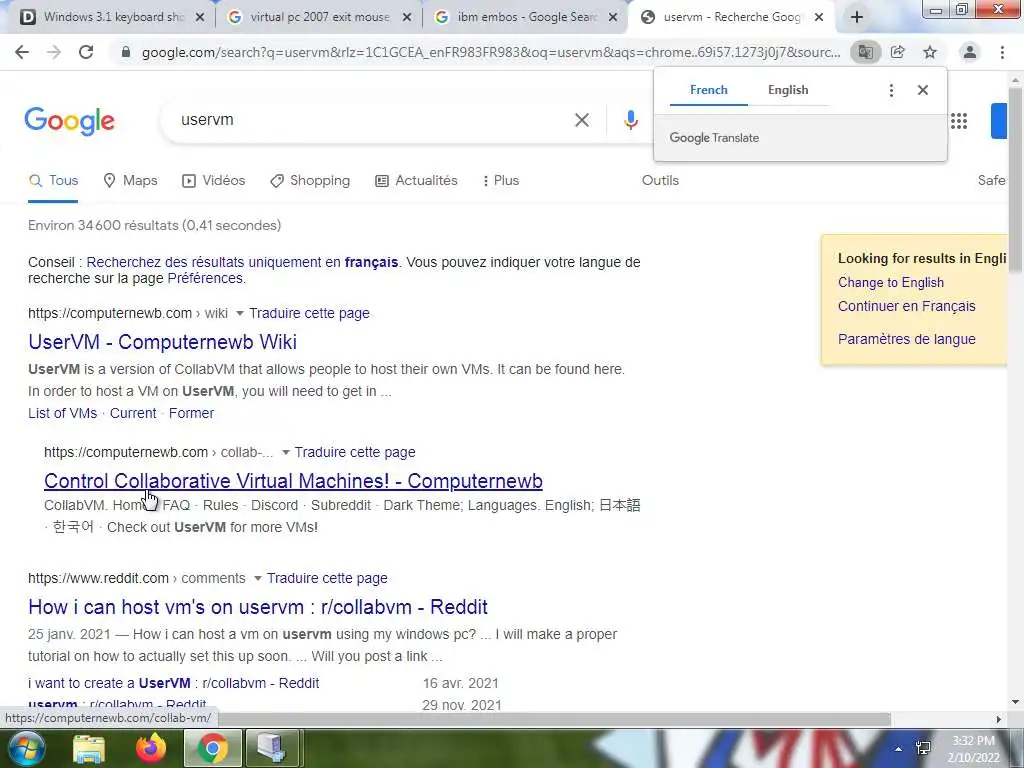Select the Vidéos search filter
This screenshot has width=1024, height=768.
click(214, 181)
